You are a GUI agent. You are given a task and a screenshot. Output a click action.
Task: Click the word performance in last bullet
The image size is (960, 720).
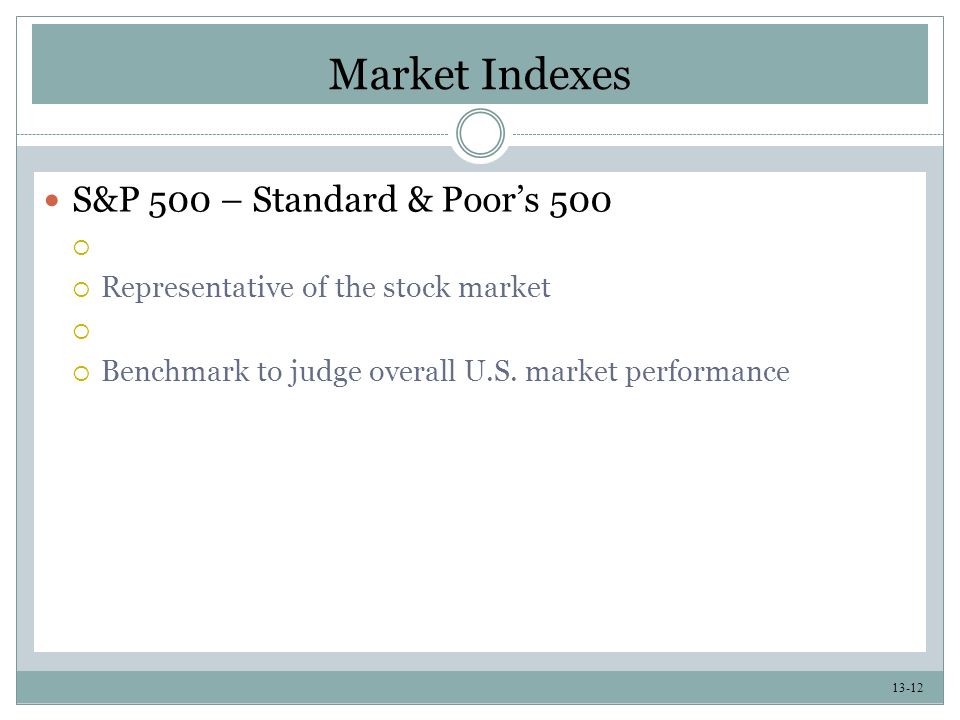[x=707, y=373]
